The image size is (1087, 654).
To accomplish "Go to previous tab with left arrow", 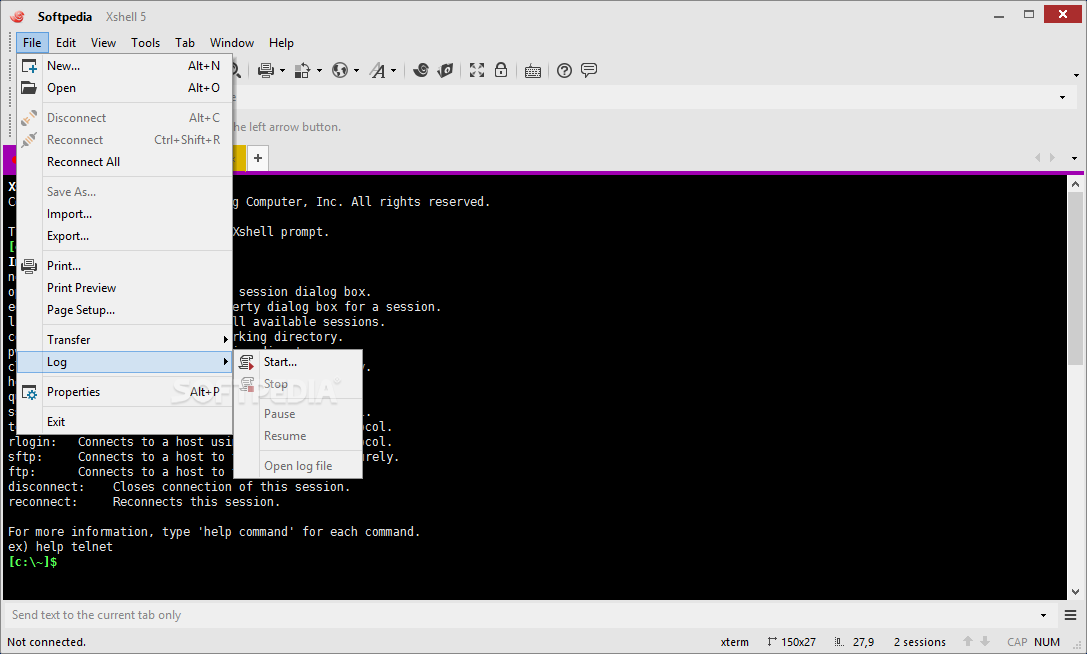I will [x=1038, y=158].
